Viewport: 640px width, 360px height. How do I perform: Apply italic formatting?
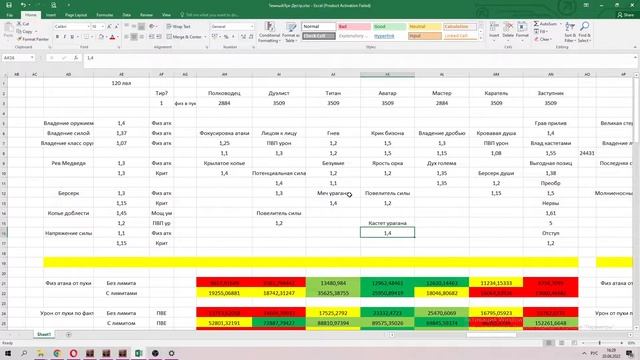pos(64,37)
